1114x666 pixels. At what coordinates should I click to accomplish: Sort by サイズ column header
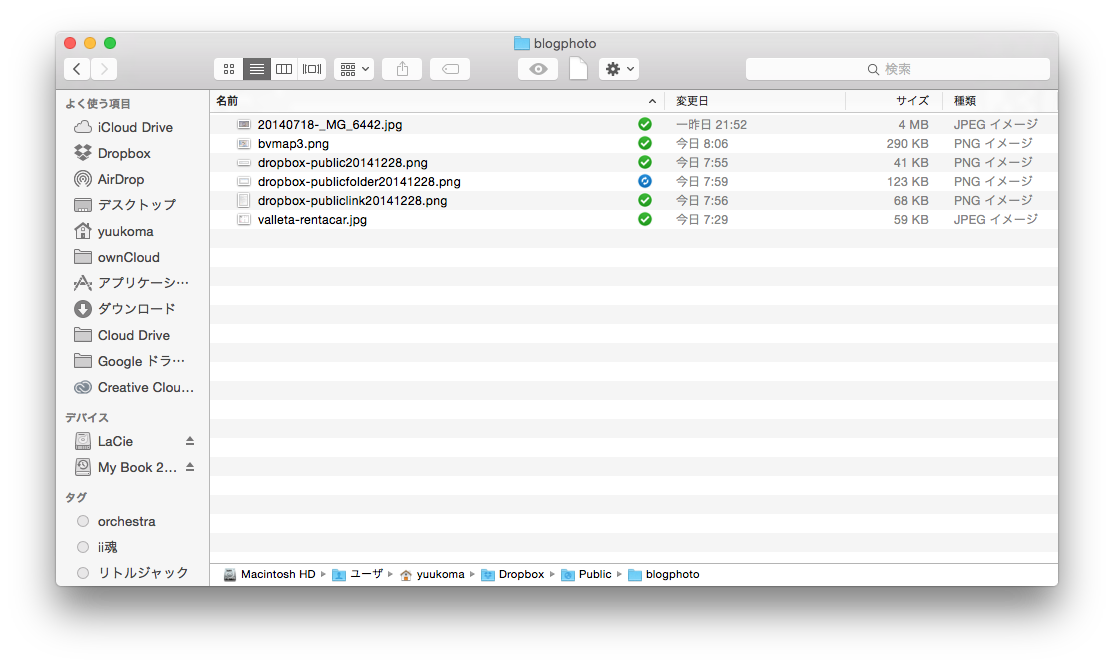[911, 101]
